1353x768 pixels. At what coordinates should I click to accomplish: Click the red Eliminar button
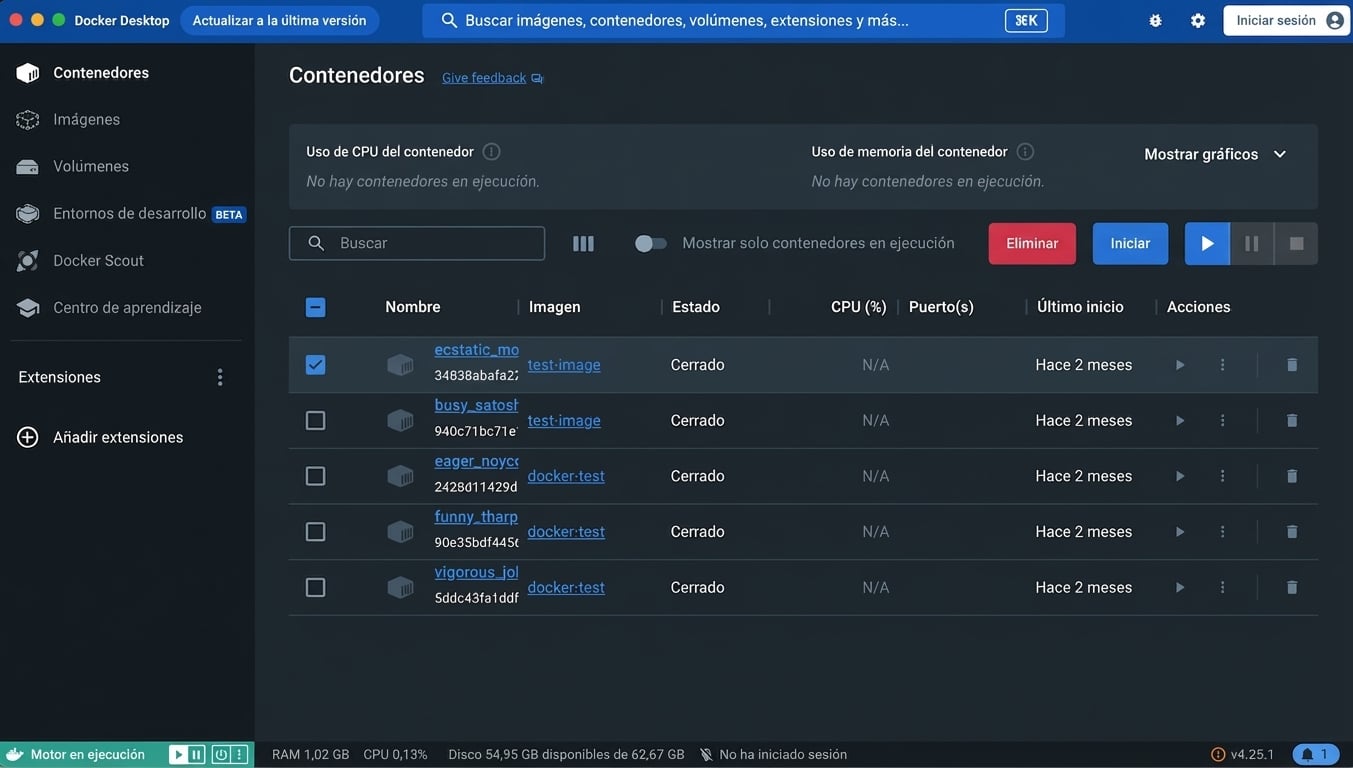point(1032,243)
